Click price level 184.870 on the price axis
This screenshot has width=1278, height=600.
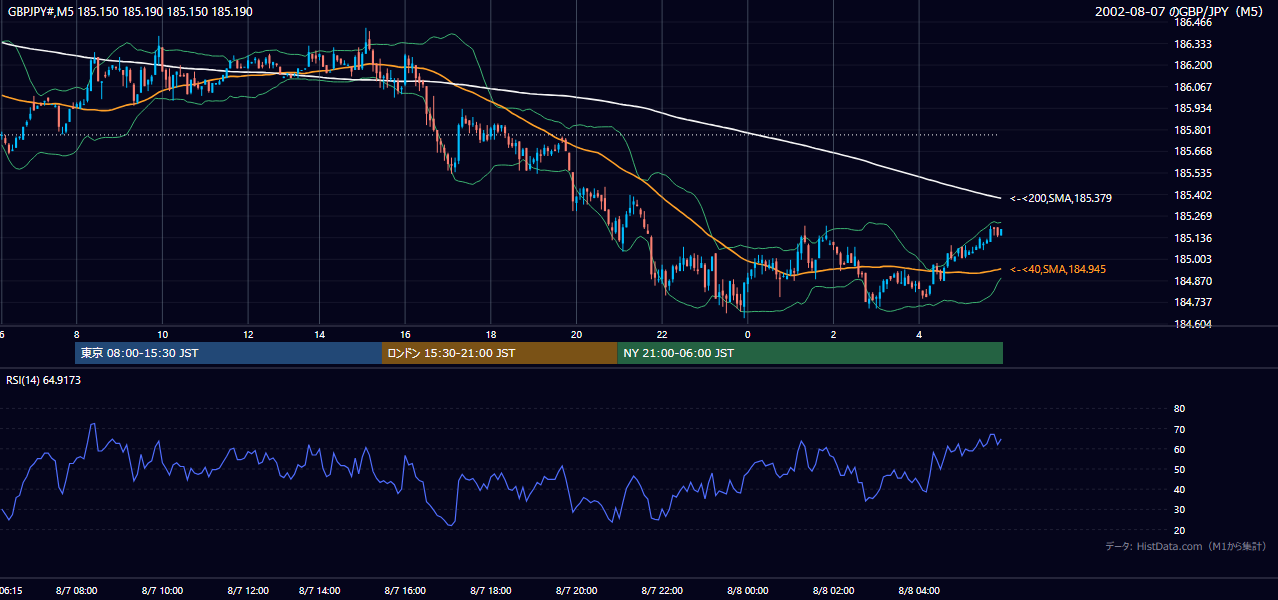click(x=1192, y=282)
